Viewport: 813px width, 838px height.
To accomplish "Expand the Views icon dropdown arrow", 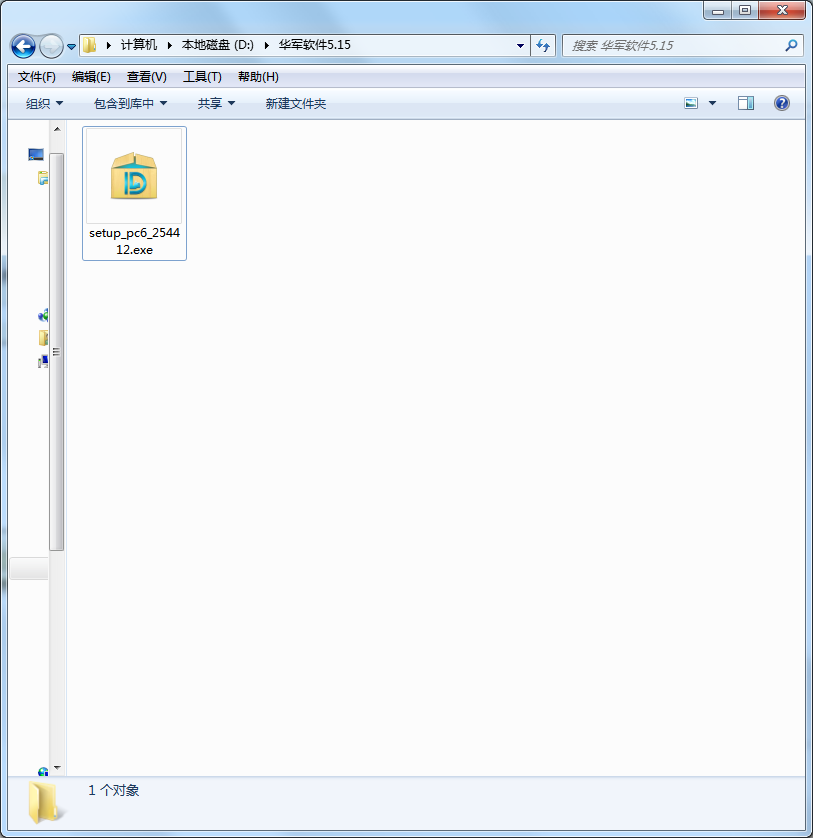I will [x=711, y=102].
